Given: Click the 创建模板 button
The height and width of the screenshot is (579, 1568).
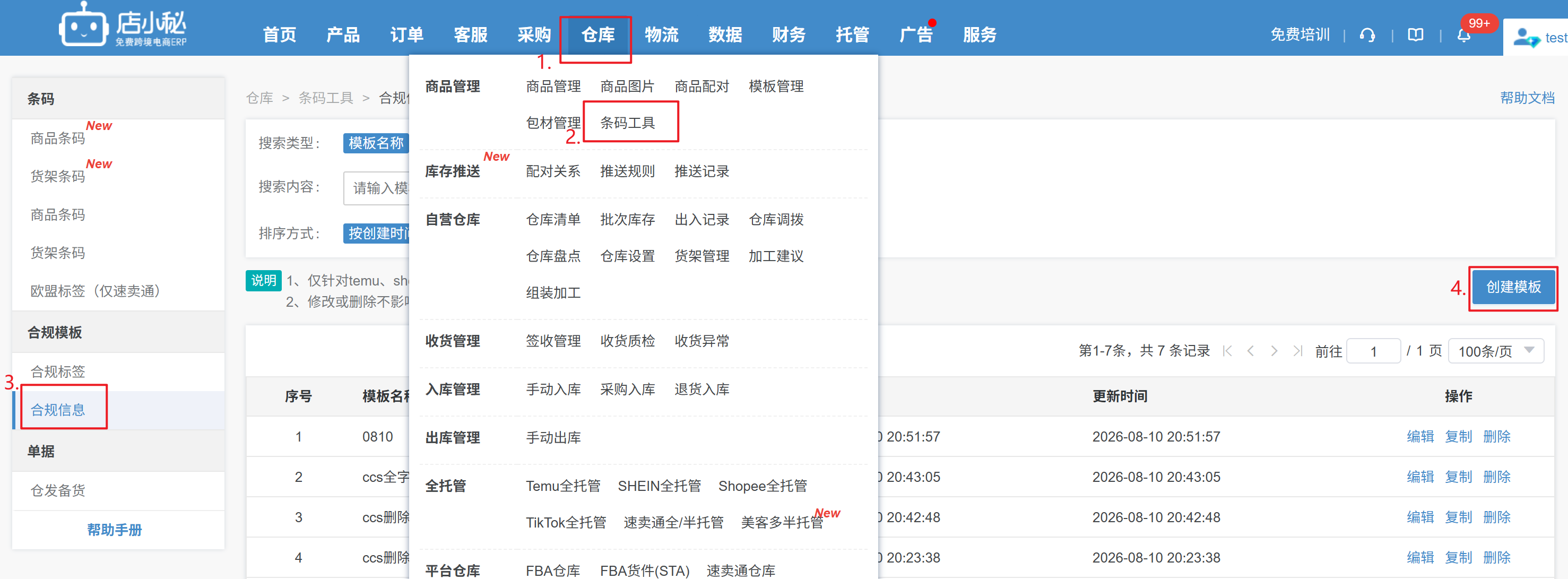Looking at the screenshot, I should tap(1513, 287).
